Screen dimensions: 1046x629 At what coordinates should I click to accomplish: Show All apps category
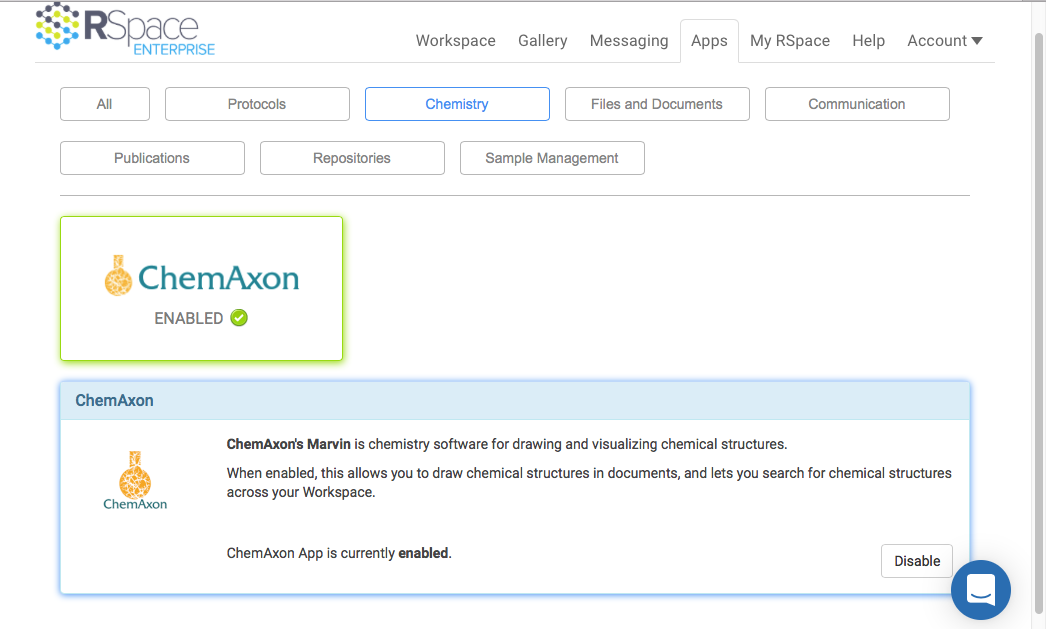click(x=105, y=104)
